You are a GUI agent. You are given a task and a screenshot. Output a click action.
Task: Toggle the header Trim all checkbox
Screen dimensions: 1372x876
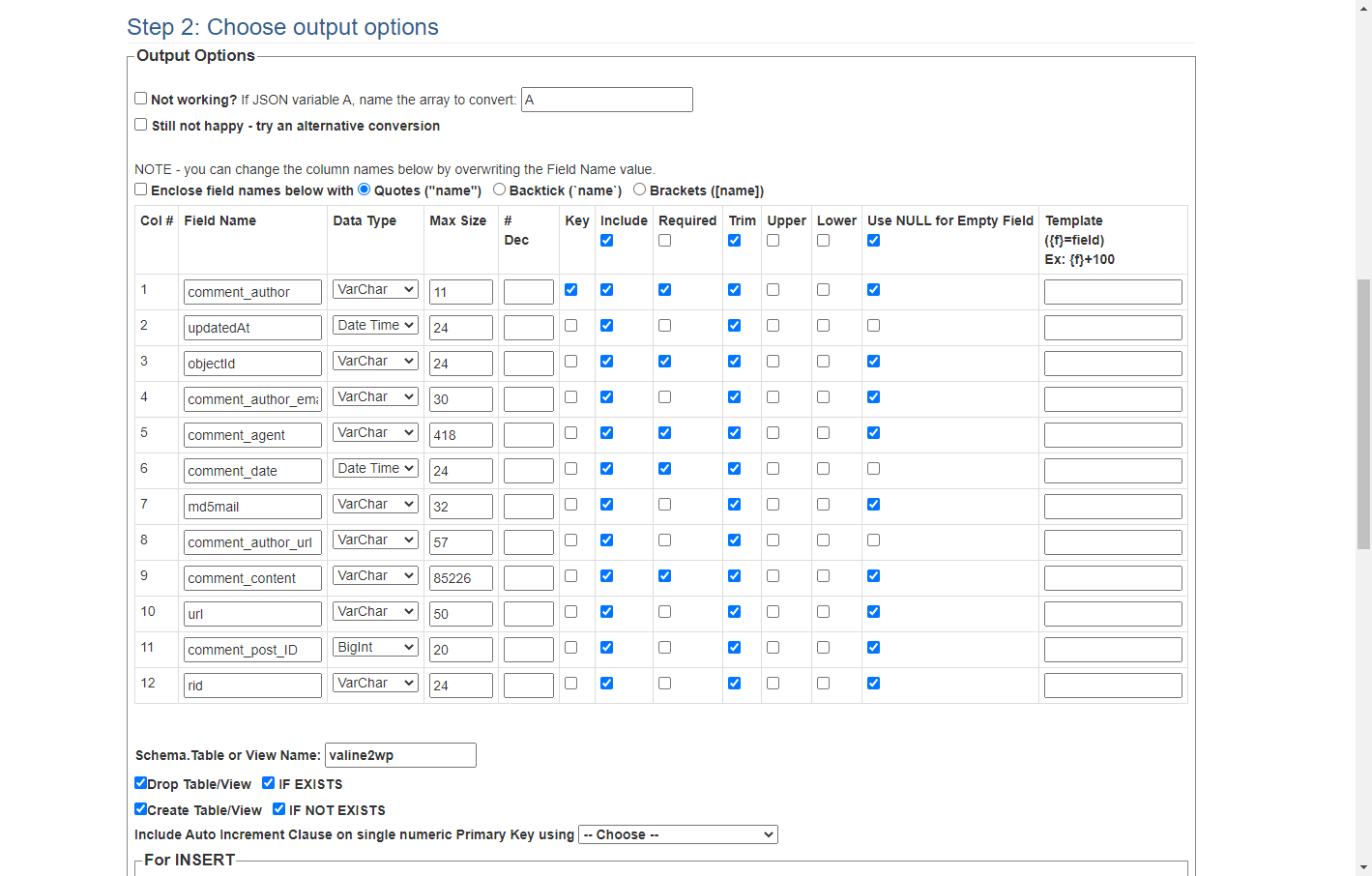coord(735,241)
